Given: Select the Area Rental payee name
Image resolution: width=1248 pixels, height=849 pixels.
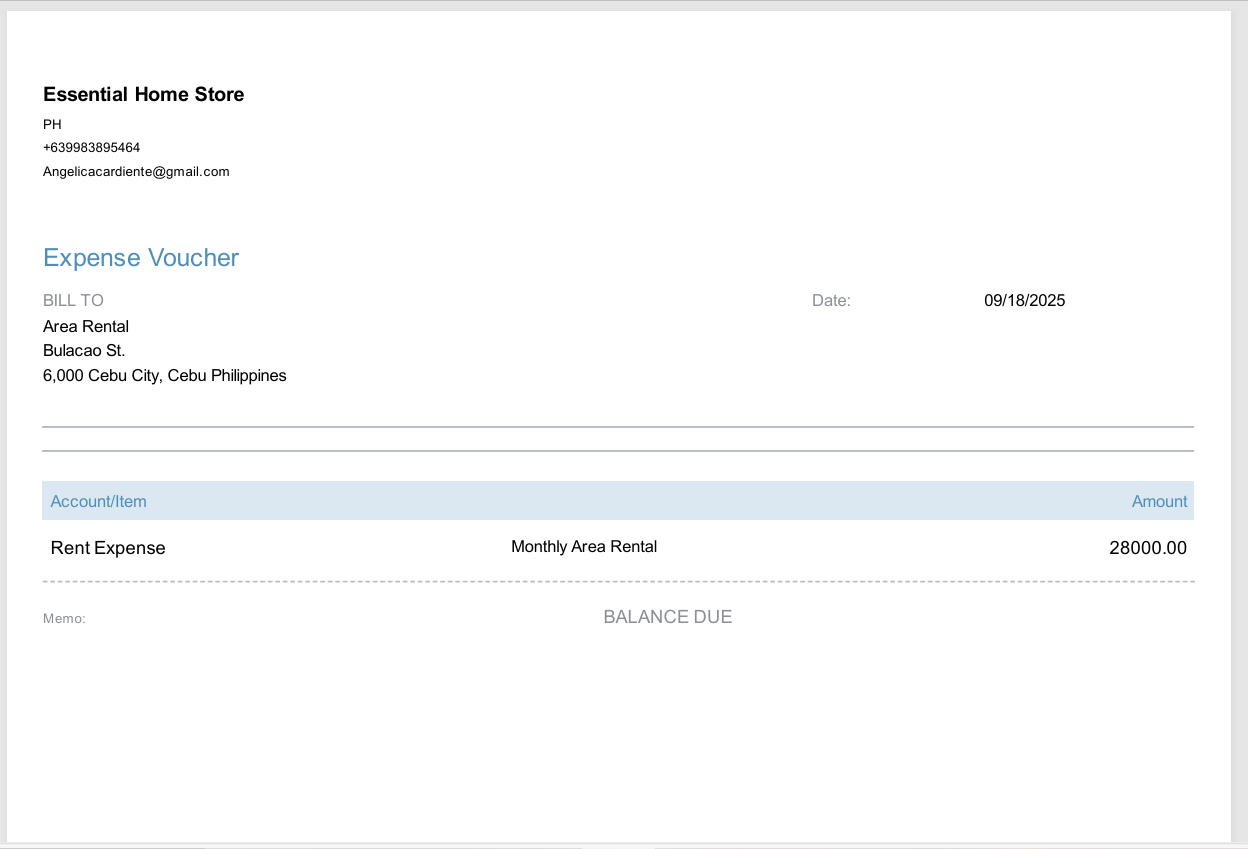Looking at the screenshot, I should click(x=86, y=327).
